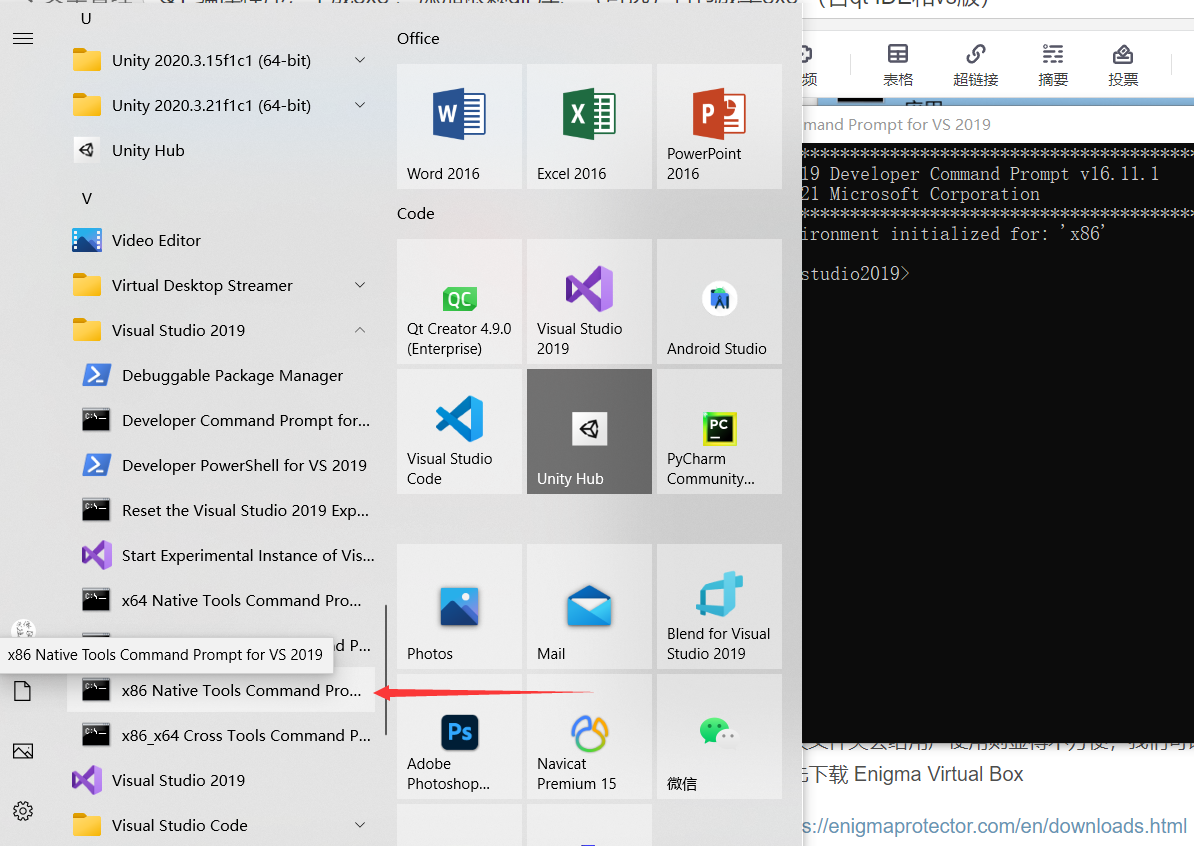Viewport: 1194px width, 846px height.
Task: Open the PyCharm Community tile
Action: tap(720, 432)
